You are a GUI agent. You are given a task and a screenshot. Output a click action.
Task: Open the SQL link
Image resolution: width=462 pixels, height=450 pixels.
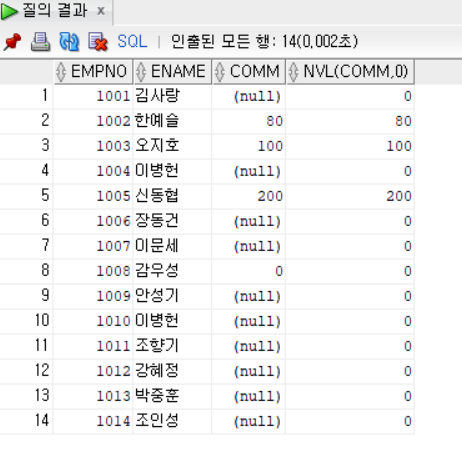[132, 42]
